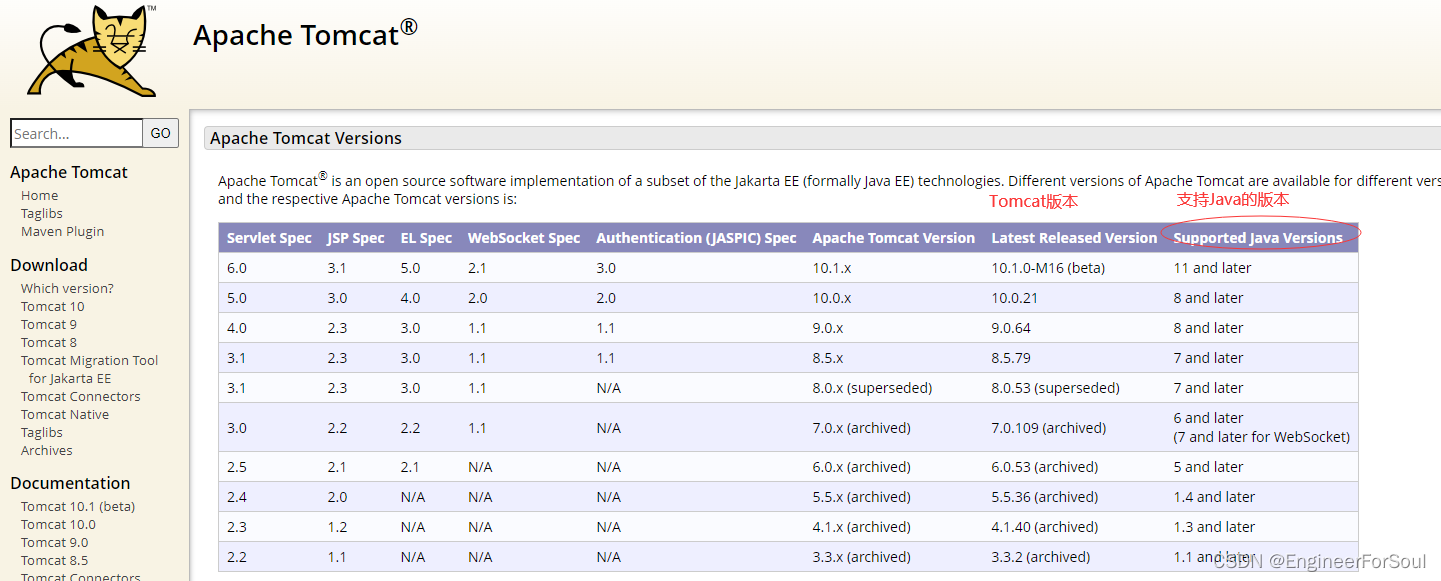Click the Apache Tomcat® page title
This screenshot has height=581, width=1441.
(x=305, y=34)
